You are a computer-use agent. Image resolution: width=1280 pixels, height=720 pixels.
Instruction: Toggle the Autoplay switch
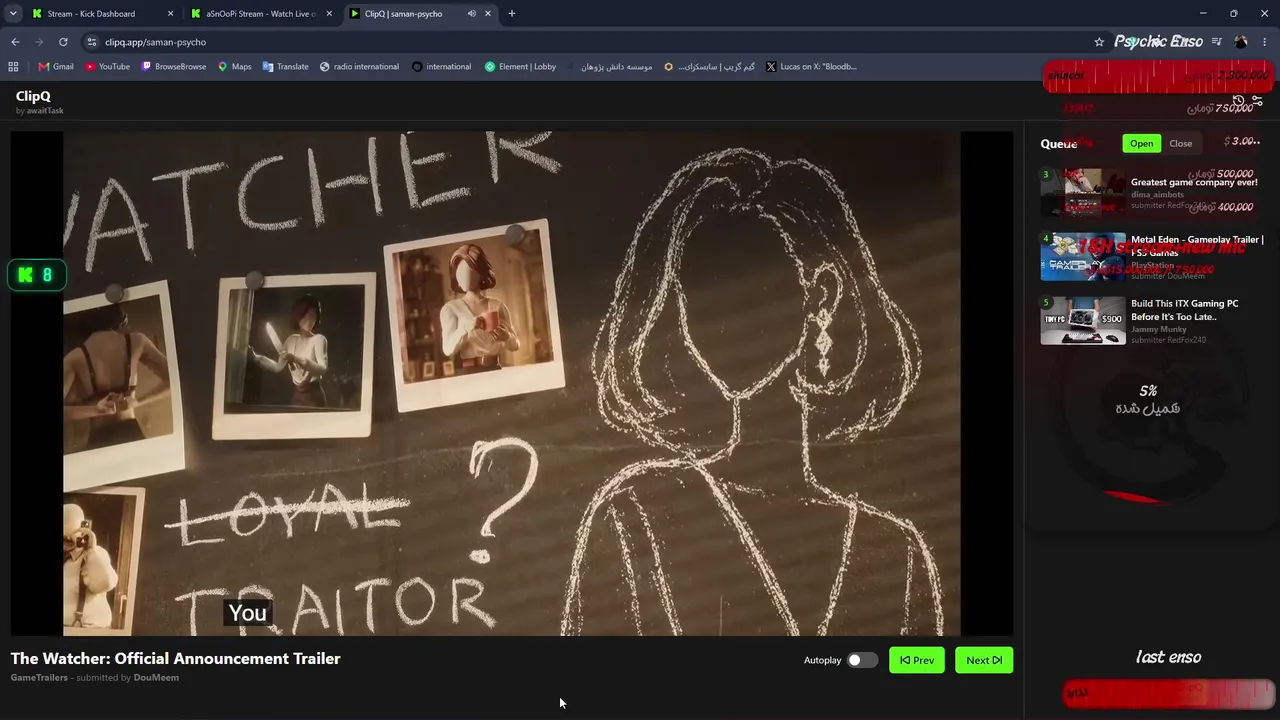[x=862, y=660]
